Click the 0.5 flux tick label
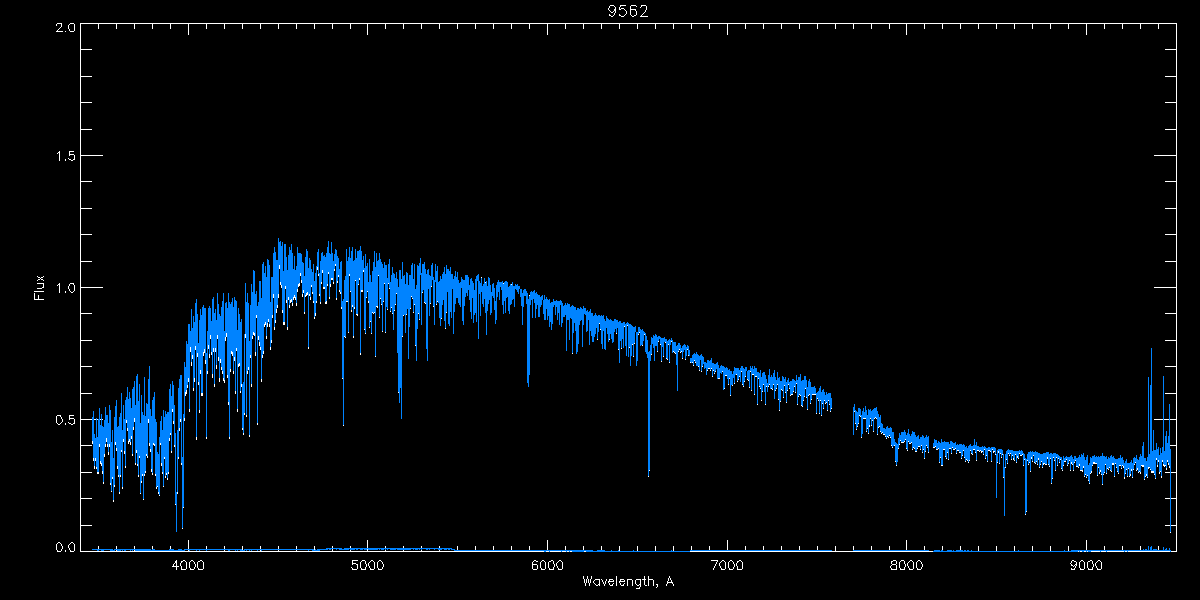The image size is (1200, 600). (65, 418)
